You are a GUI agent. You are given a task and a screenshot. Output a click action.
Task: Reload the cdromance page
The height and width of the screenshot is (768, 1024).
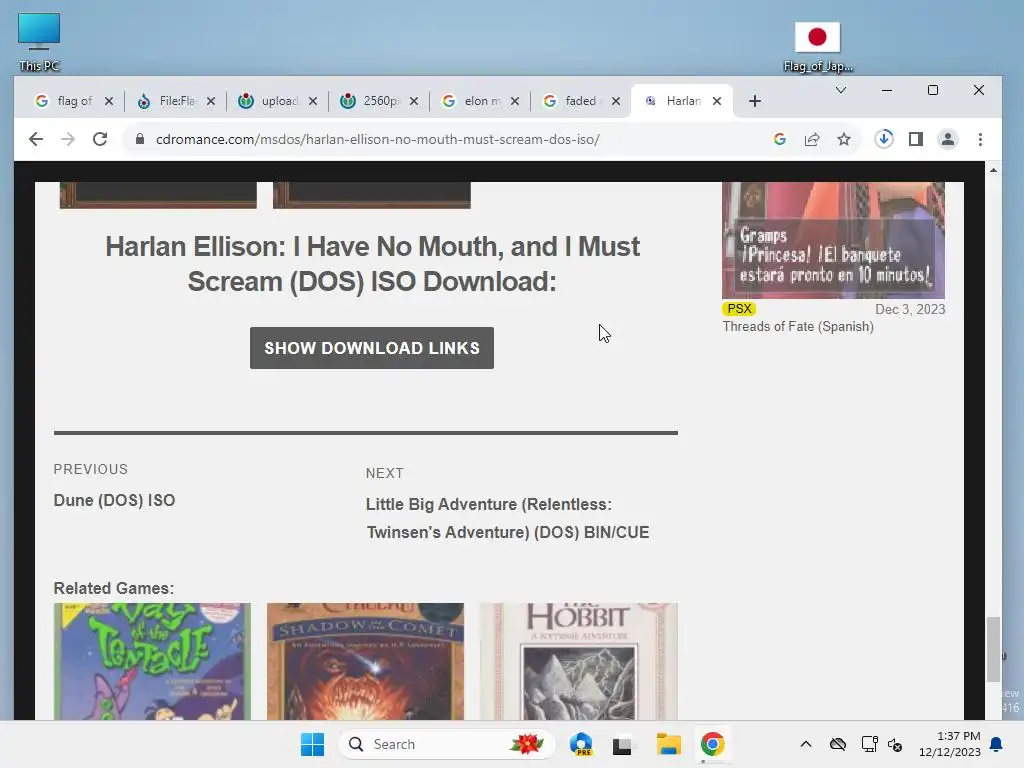click(x=100, y=139)
